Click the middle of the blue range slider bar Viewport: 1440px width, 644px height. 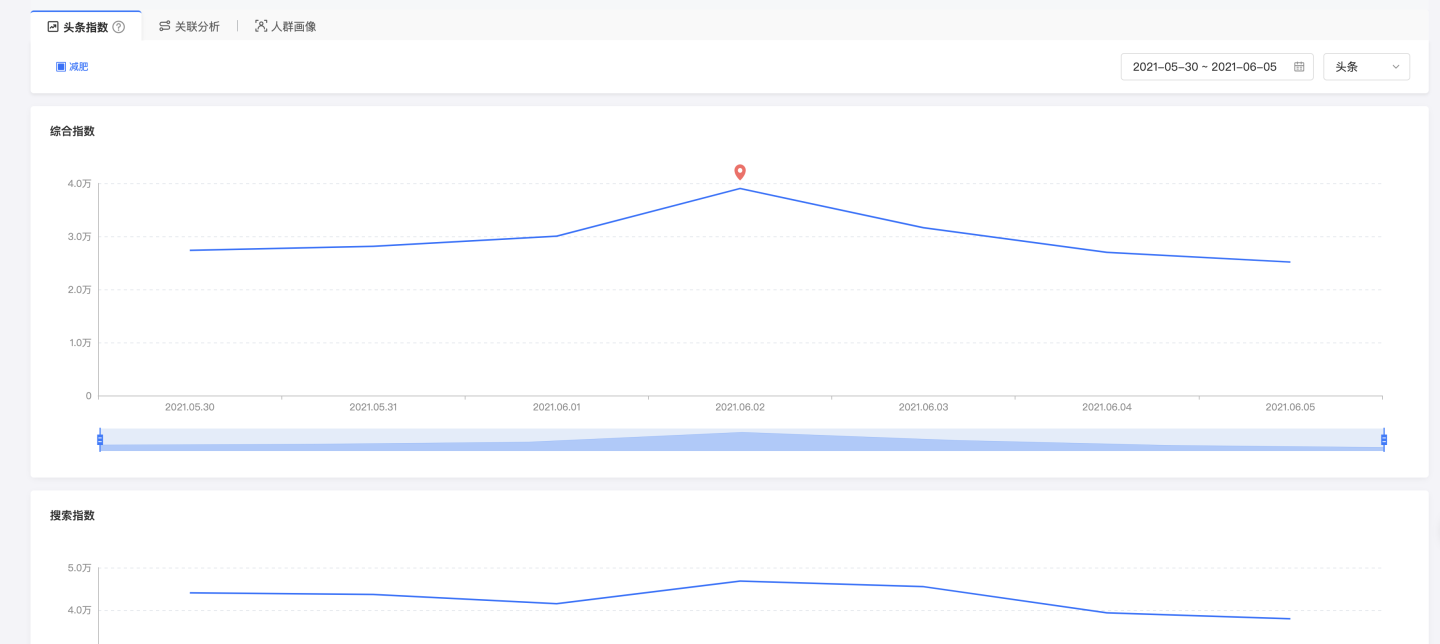[x=742, y=440]
